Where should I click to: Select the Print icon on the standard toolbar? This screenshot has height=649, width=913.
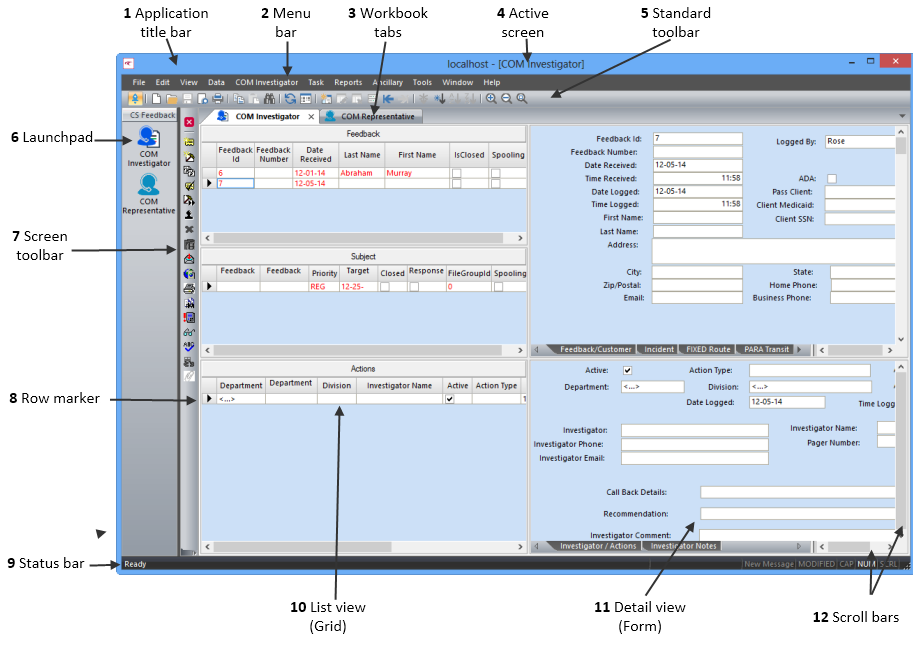pos(217,98)
